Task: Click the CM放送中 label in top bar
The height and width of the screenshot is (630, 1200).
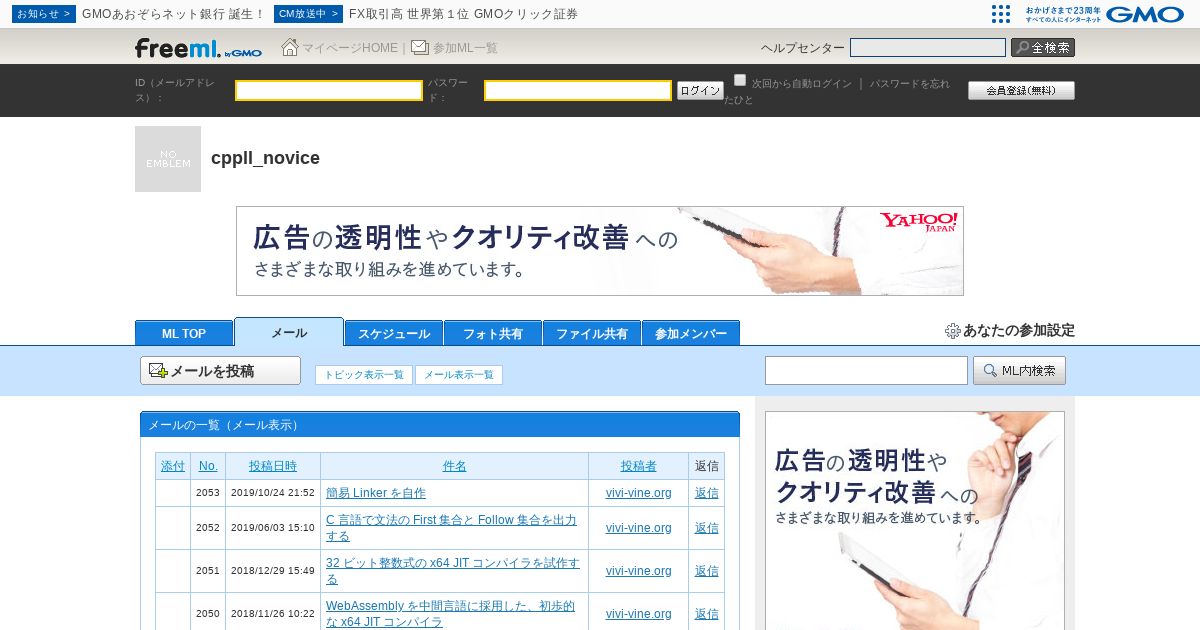Action: click(x=308, y=14)
